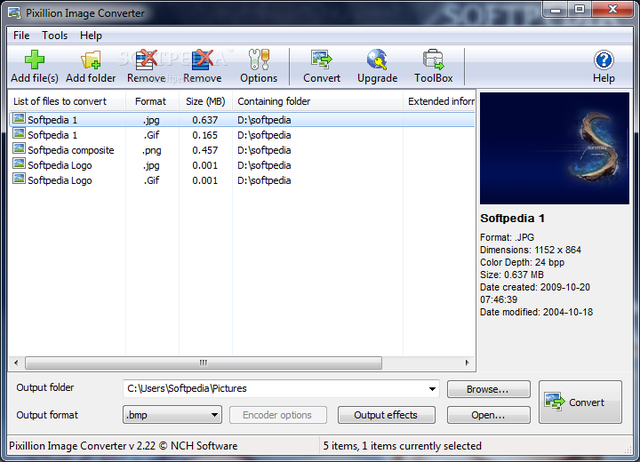The image size is (640, 462).
Task: Click the image icon of Softpedia Logo .Gif row
Action: [x=19, y=179]
